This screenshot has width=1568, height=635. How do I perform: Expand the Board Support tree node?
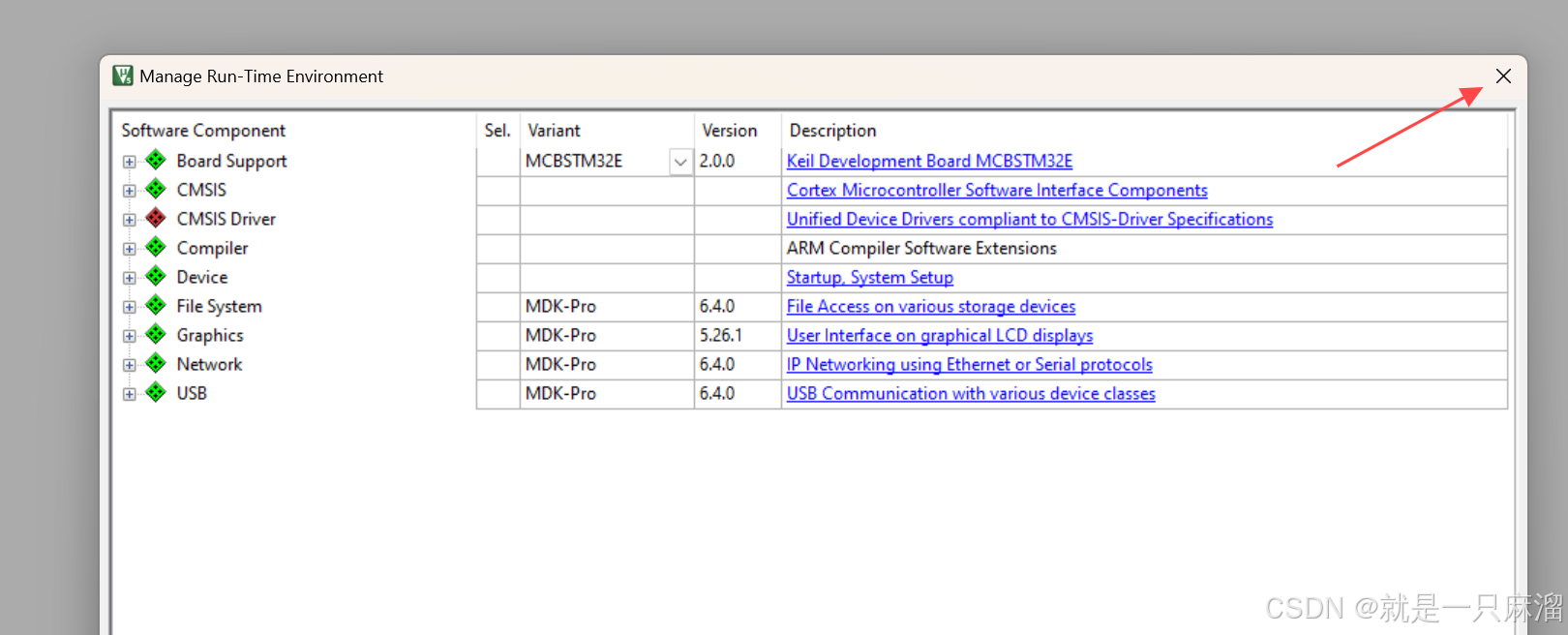coord(129,162)
